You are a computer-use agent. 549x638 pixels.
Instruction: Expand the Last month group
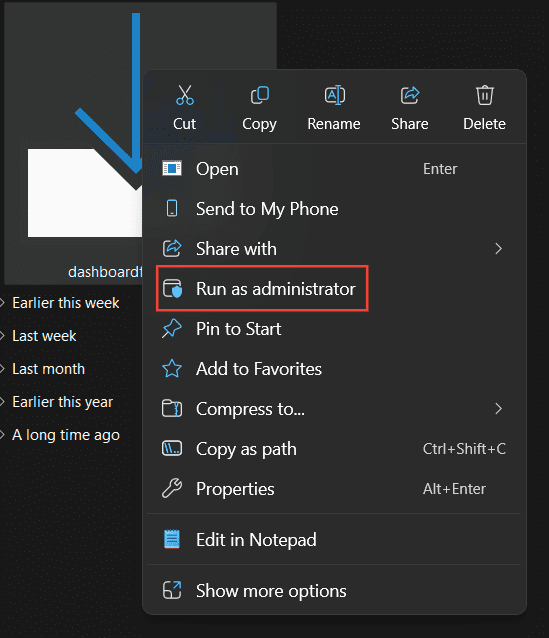[x=2, y=369]
